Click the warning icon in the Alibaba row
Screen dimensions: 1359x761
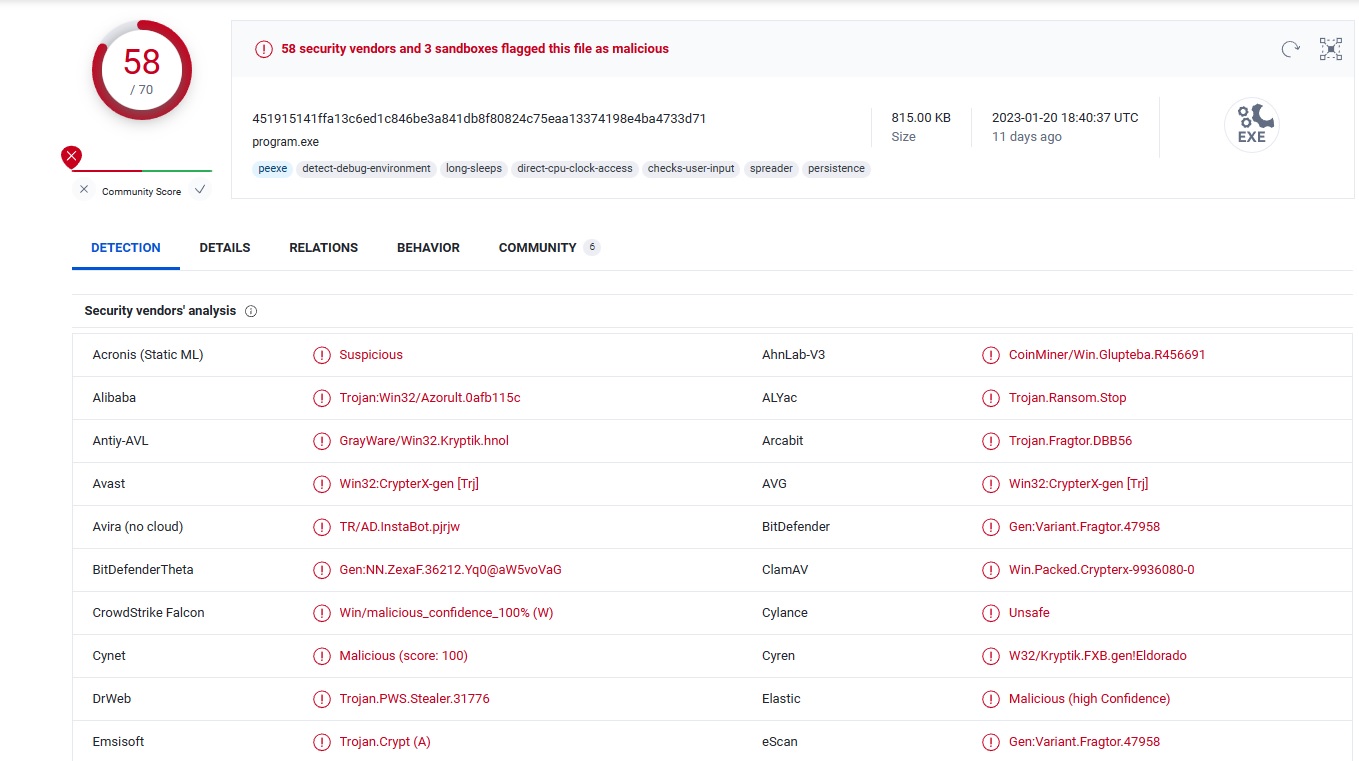[322, 398]
